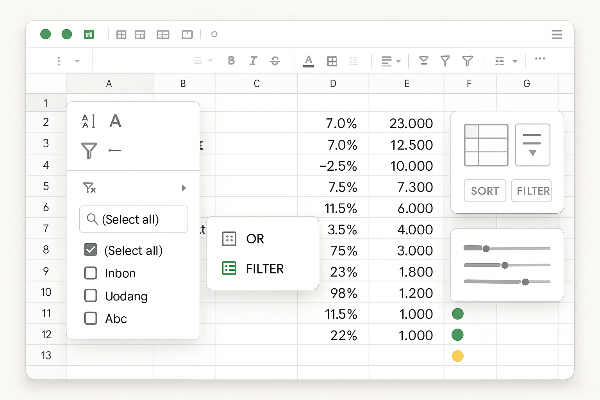600x400 pixels.
Task: Click the green FILTER list icon
Action: click(x=229, y=268)
